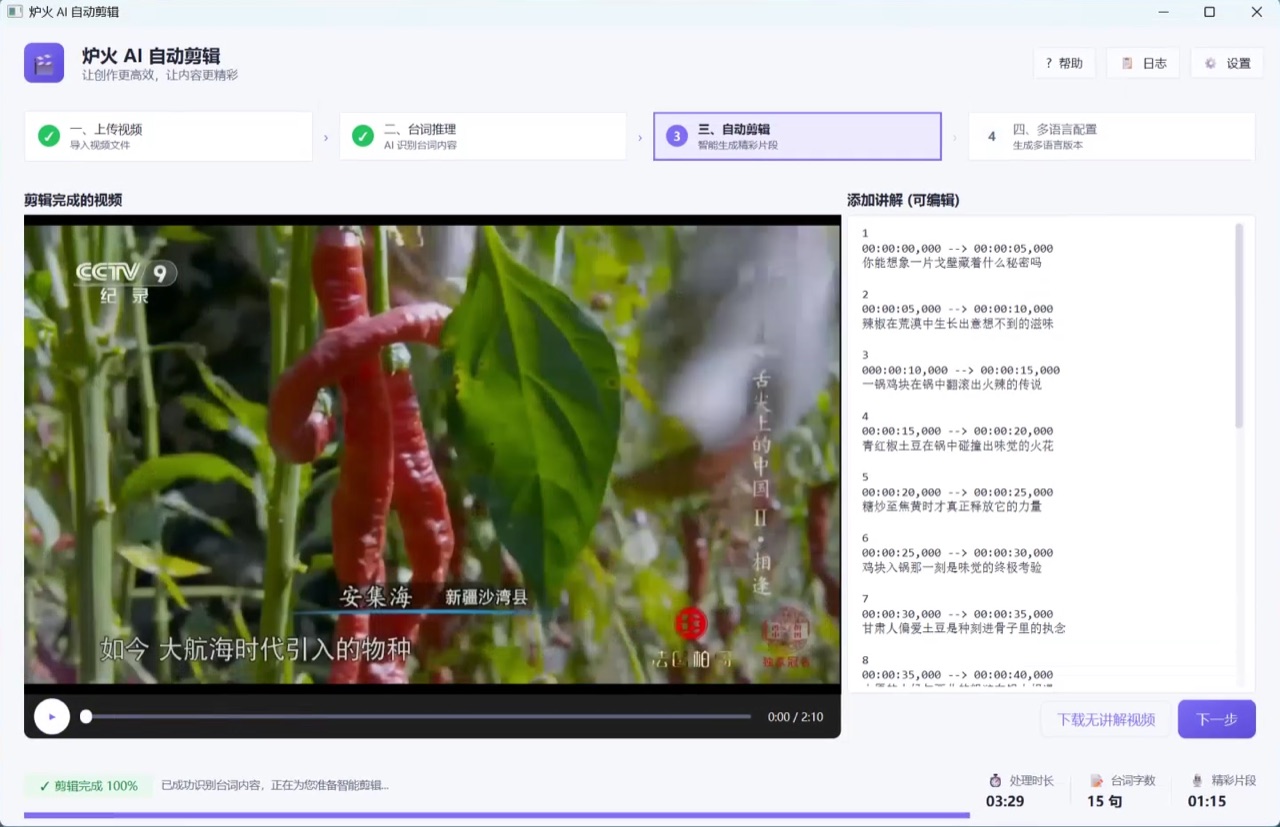
Task: Click the small app icon in the title bar
Action: 15,12
